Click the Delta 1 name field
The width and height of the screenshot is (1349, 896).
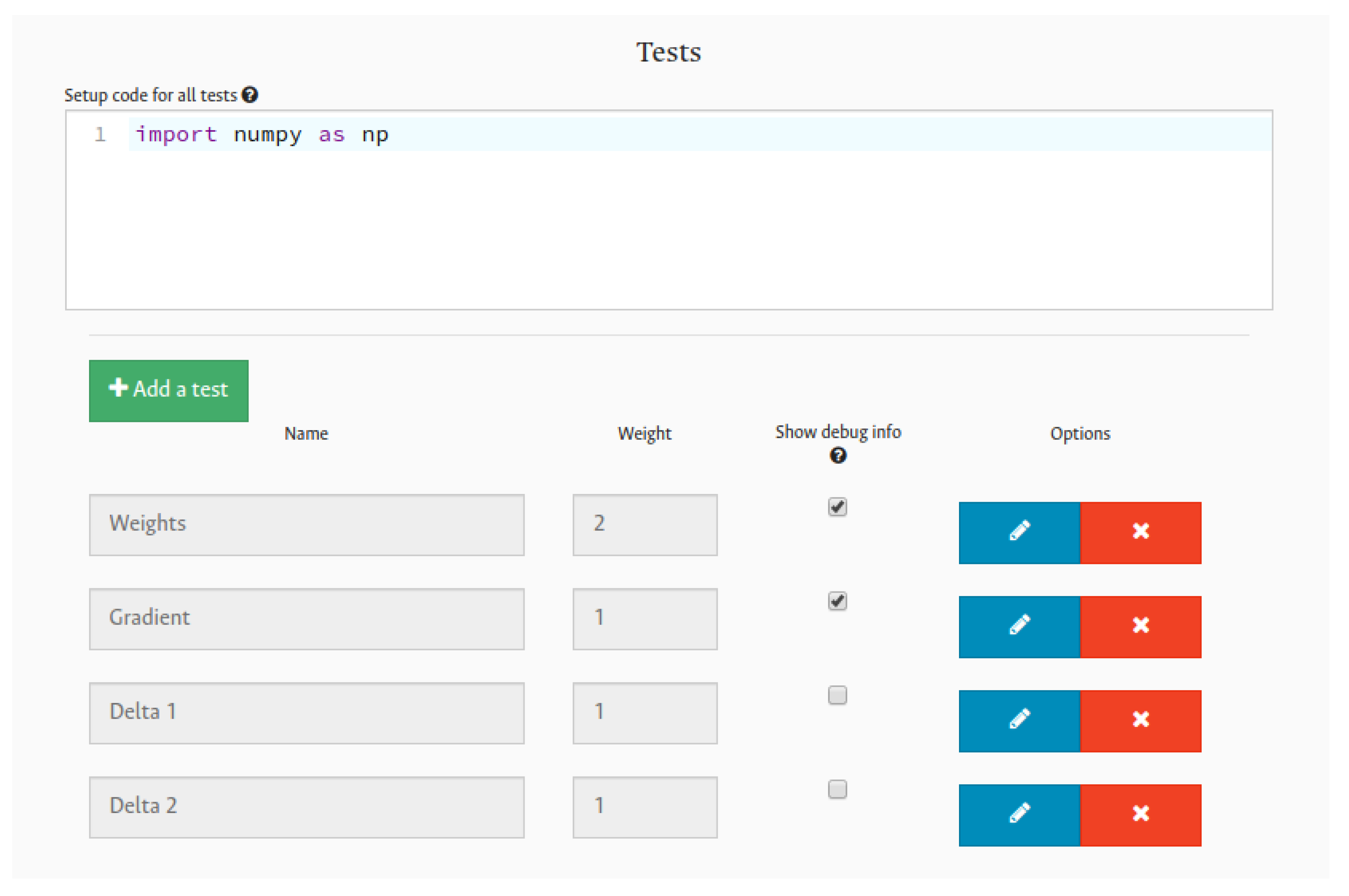[x=306, y=713]
